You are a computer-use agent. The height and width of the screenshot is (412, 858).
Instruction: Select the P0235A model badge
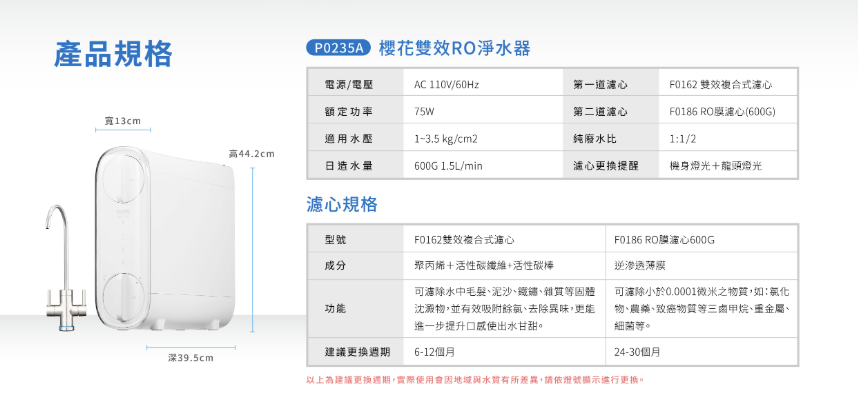(339, 48)
